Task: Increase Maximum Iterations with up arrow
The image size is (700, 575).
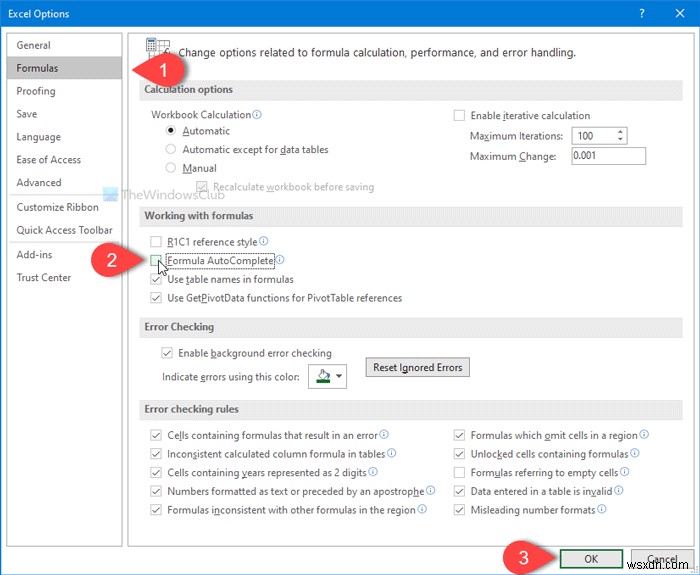Action: point(620,132)
